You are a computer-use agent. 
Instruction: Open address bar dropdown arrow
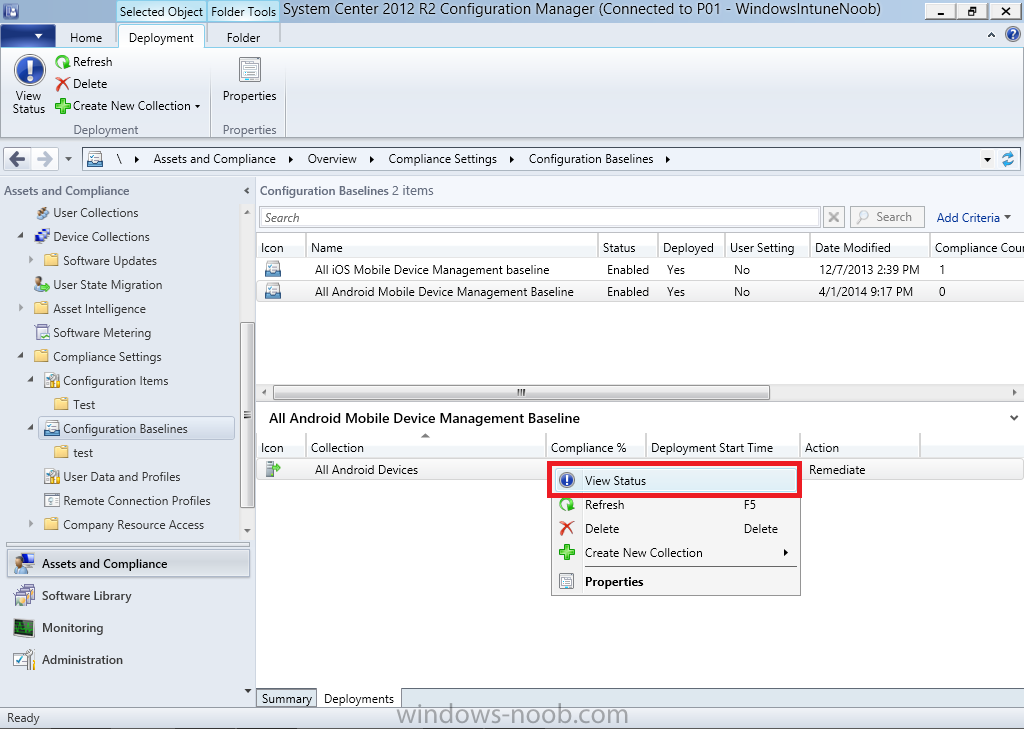pyautogui.click(x=987, y=159)
